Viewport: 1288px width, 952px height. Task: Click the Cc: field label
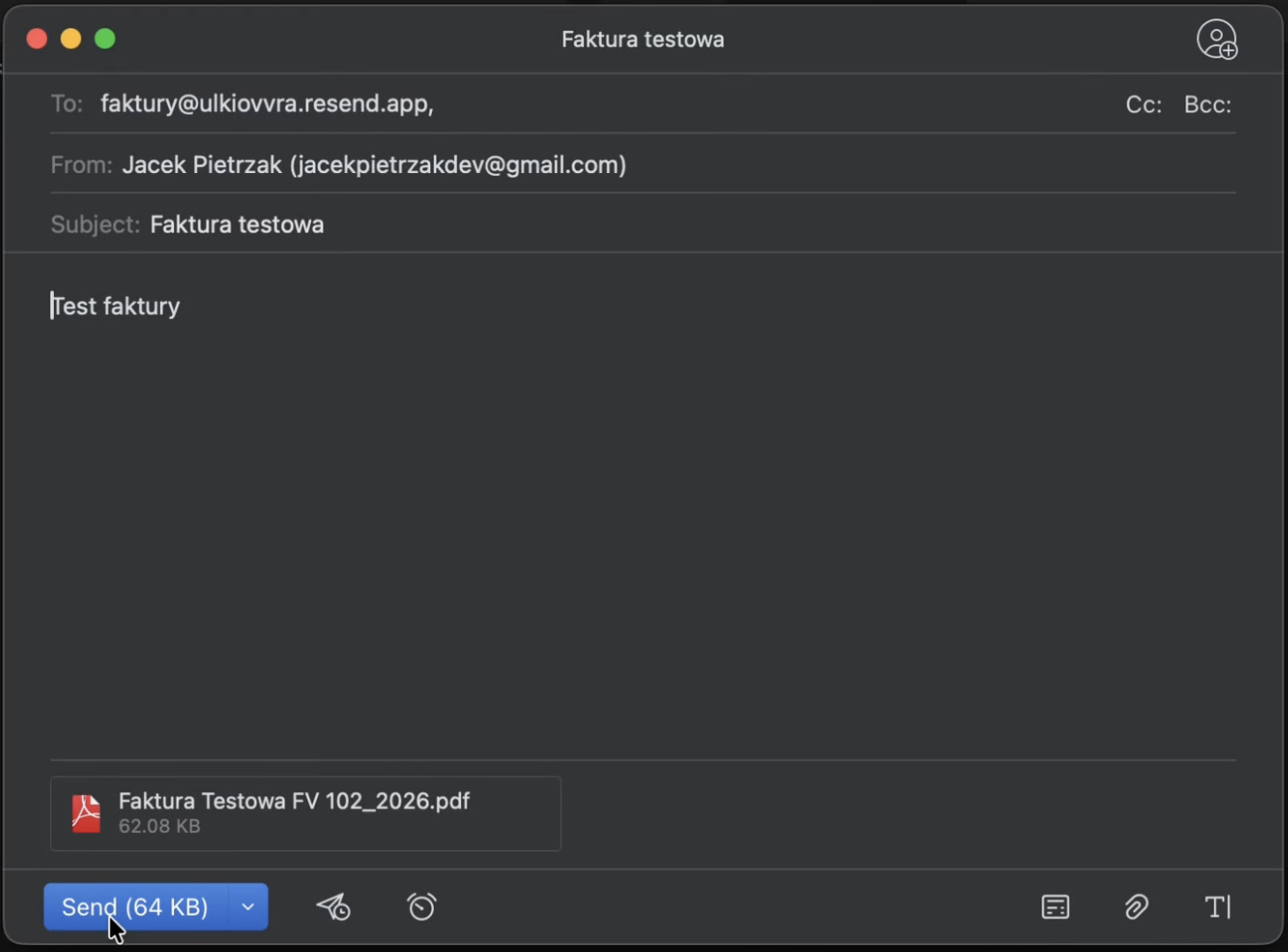[x=1143, y=104]
